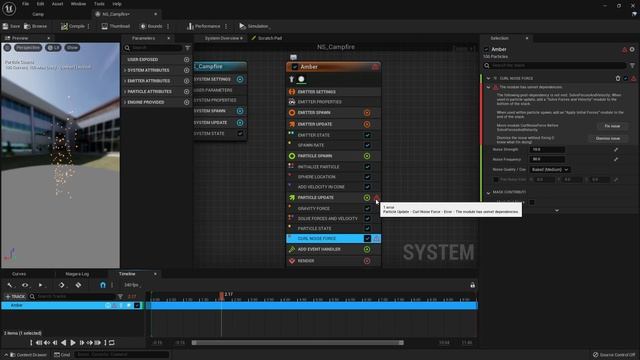Delete the Curl Noise Force module with trash icon
The image size is (640, 360).
[618, 78]
